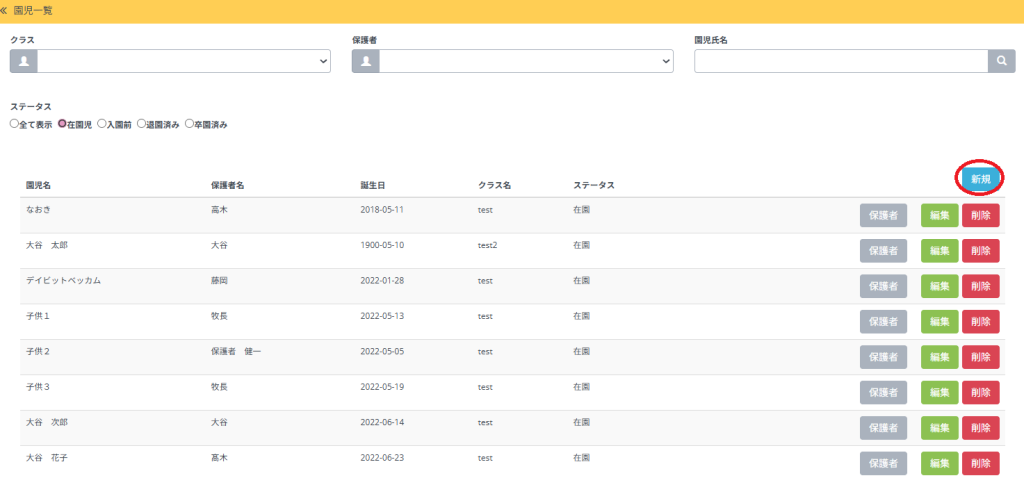Viewport: 1024px width, 478px height.
Task: Remove the 子供2 entry with 削除
Action: [980, 357]
